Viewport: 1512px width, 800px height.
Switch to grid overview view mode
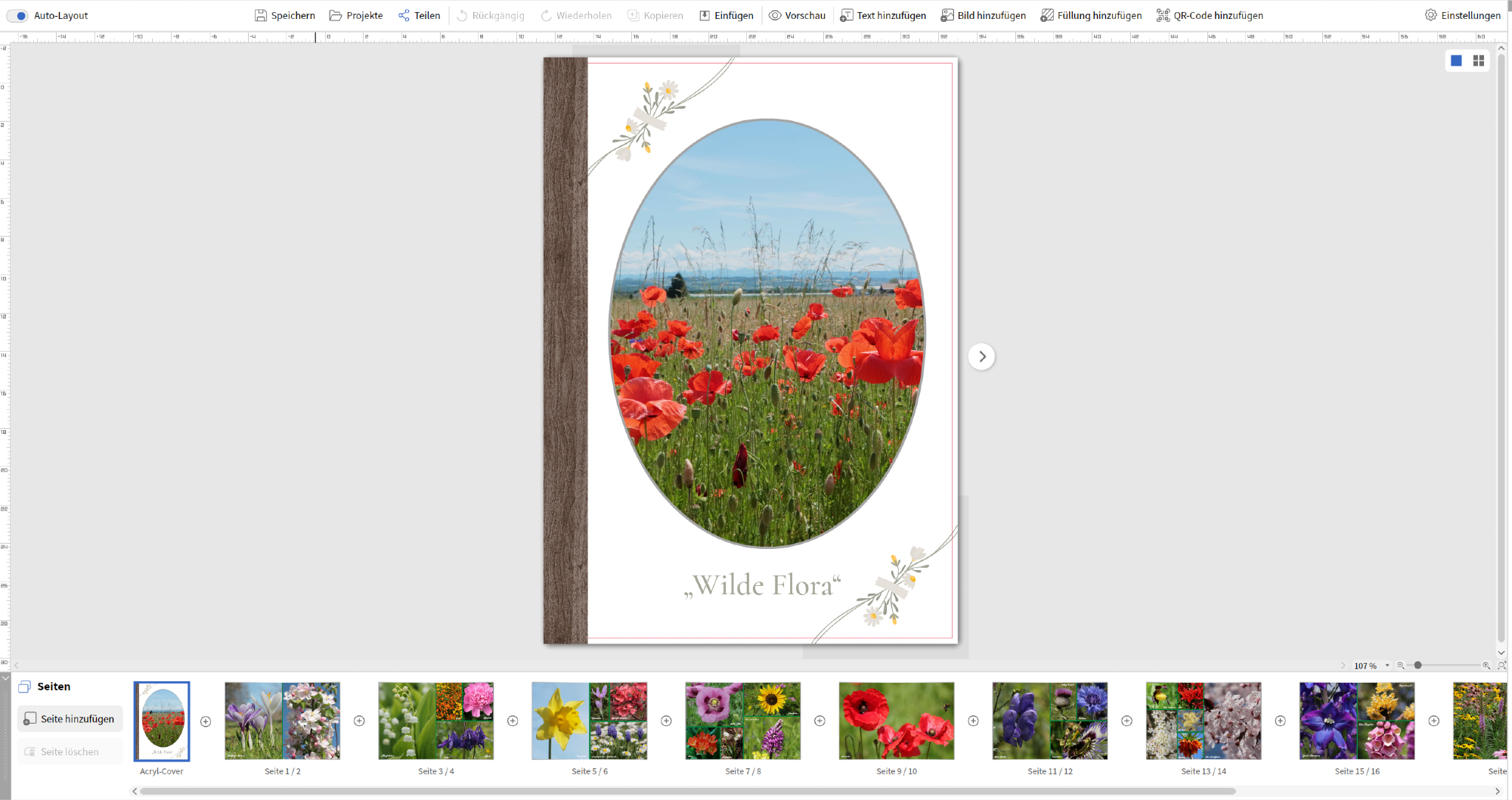click(x=1479, y=60)
